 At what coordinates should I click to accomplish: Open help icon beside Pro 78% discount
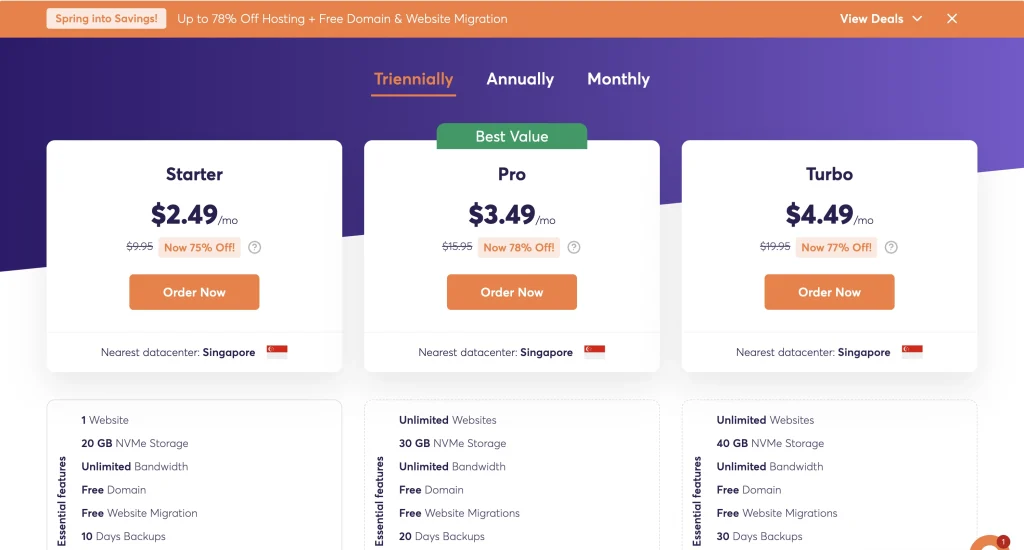(573, 248)
